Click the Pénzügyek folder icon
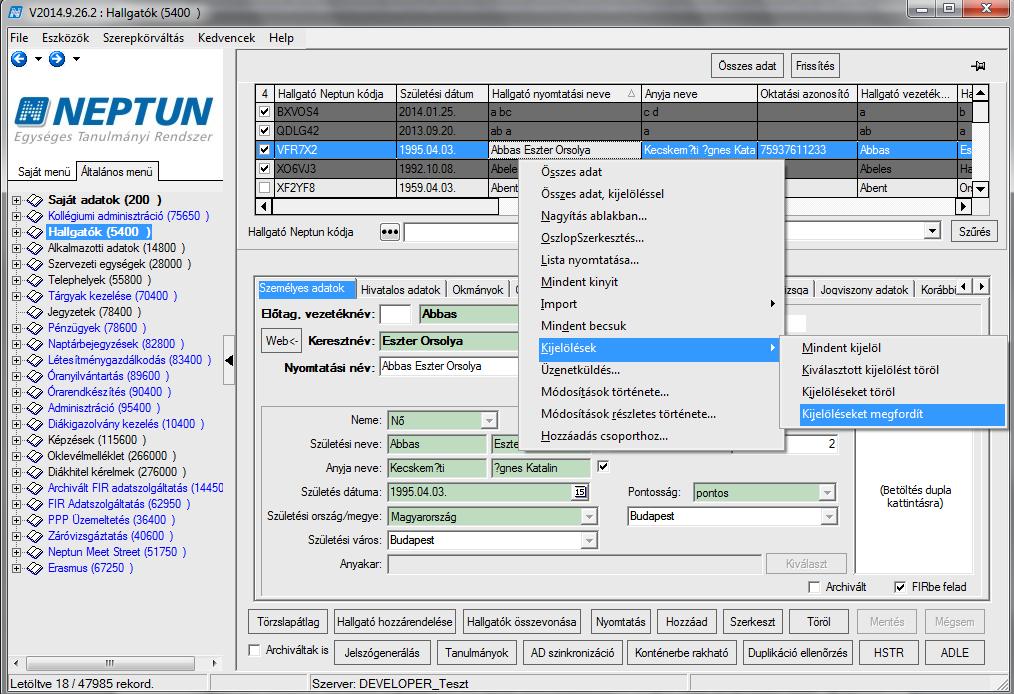The width and height of the screenshot is (1014, 694). [34, 328]
